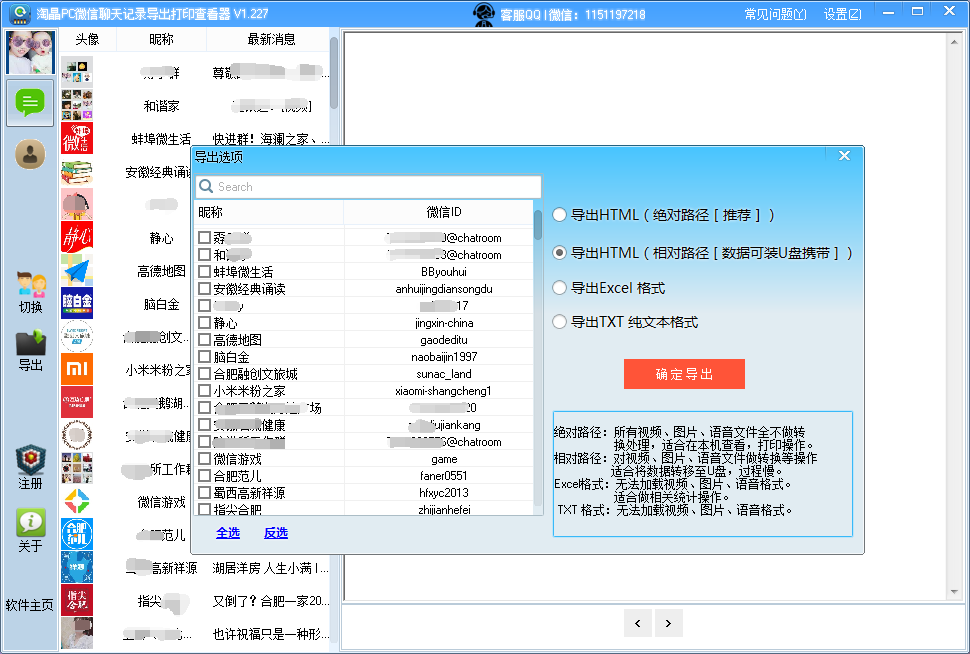This screenshot has width=970, height=654.
Task: Click the green chat messages sidebar icon
Action: tap(29, 102)
